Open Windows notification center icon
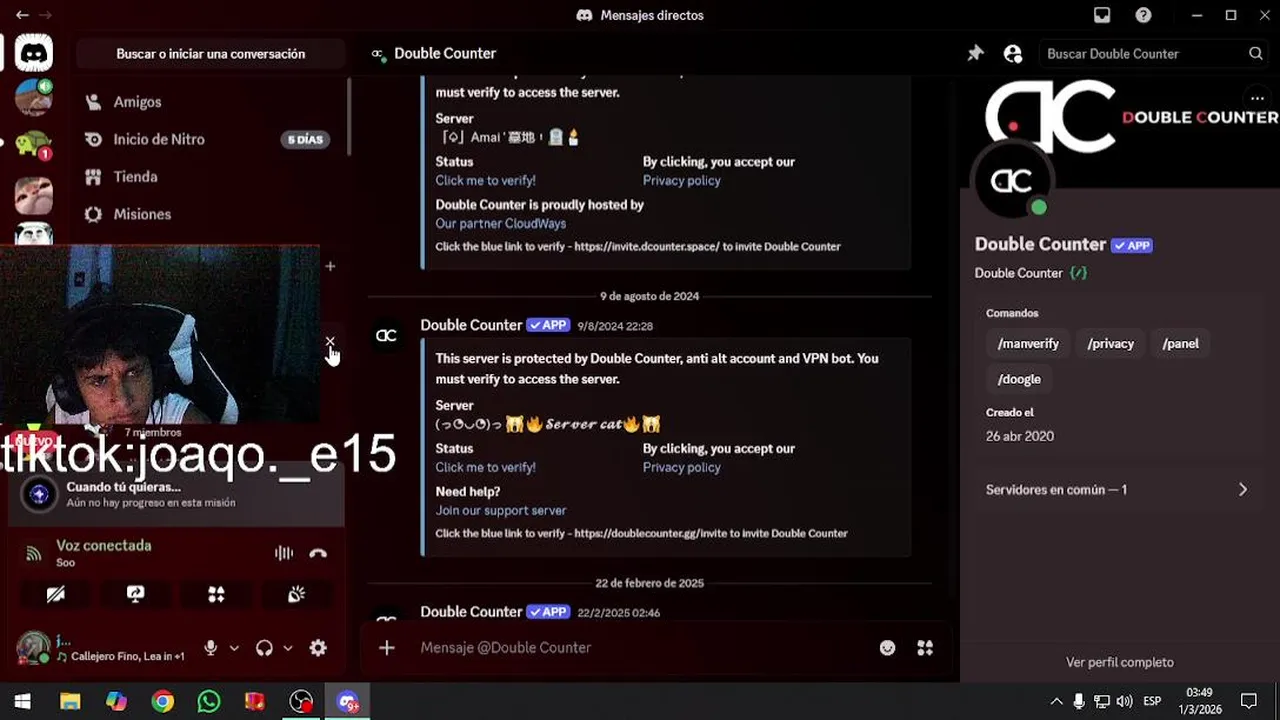 click(1248, 701)
